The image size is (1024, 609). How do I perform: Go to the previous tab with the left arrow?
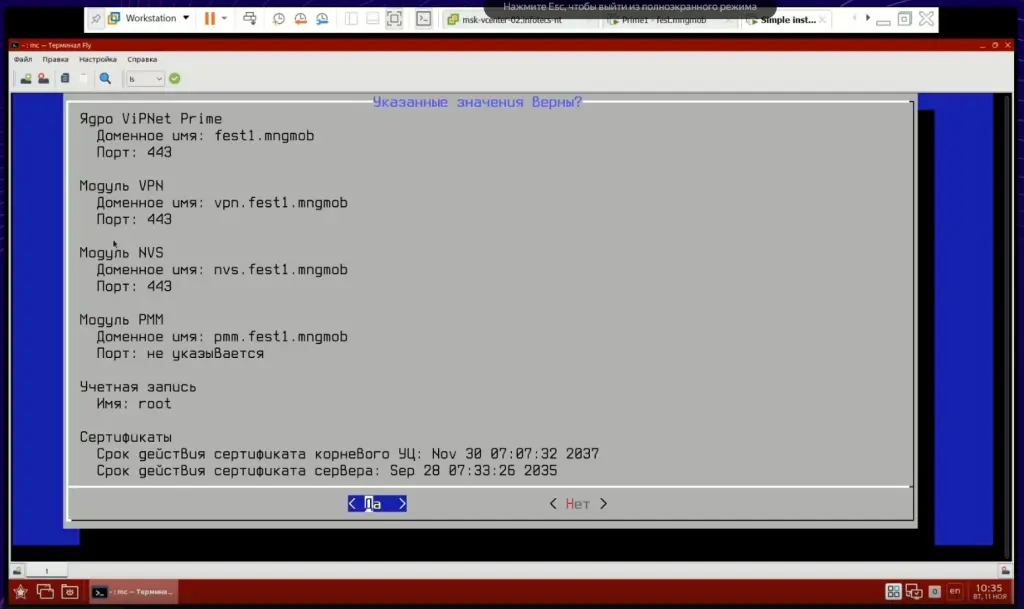(x=854, y=18)
